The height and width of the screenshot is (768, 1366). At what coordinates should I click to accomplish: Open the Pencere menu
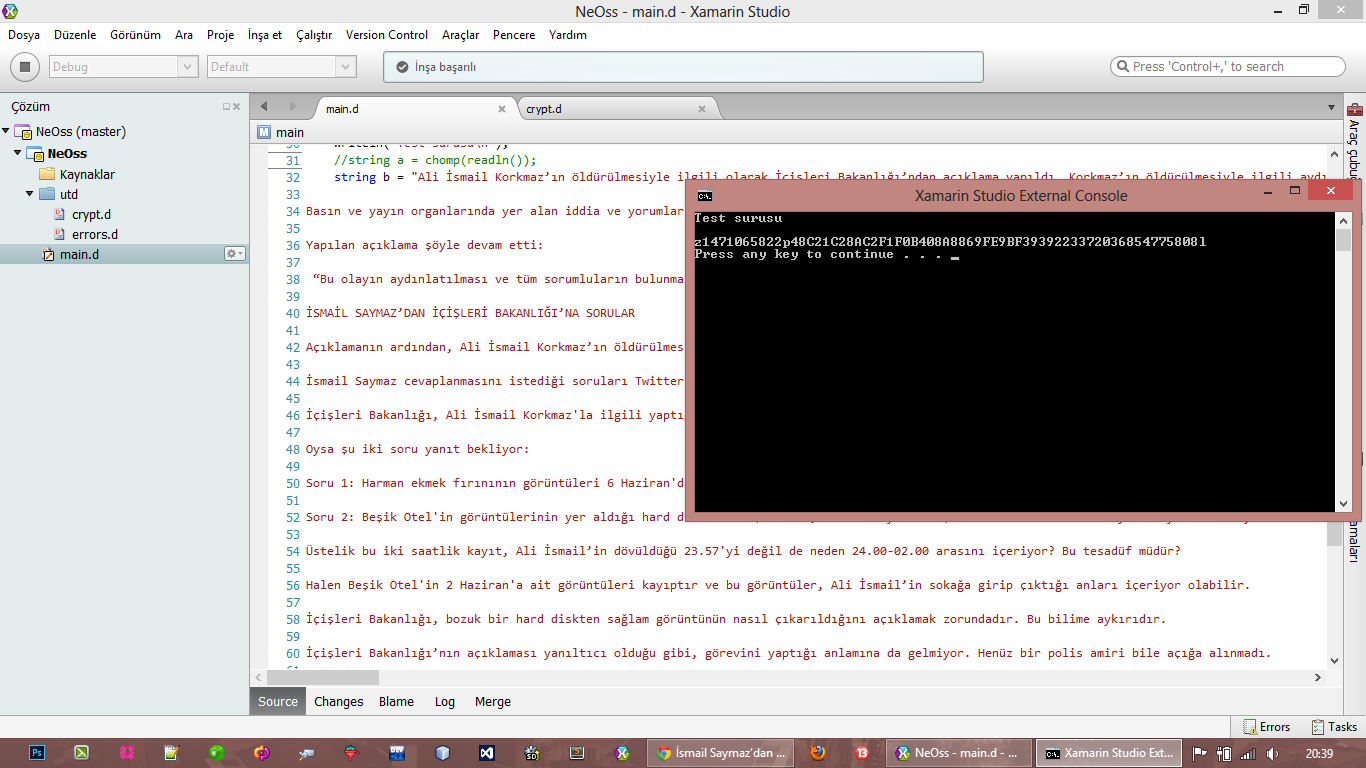(x=514, y=35)
